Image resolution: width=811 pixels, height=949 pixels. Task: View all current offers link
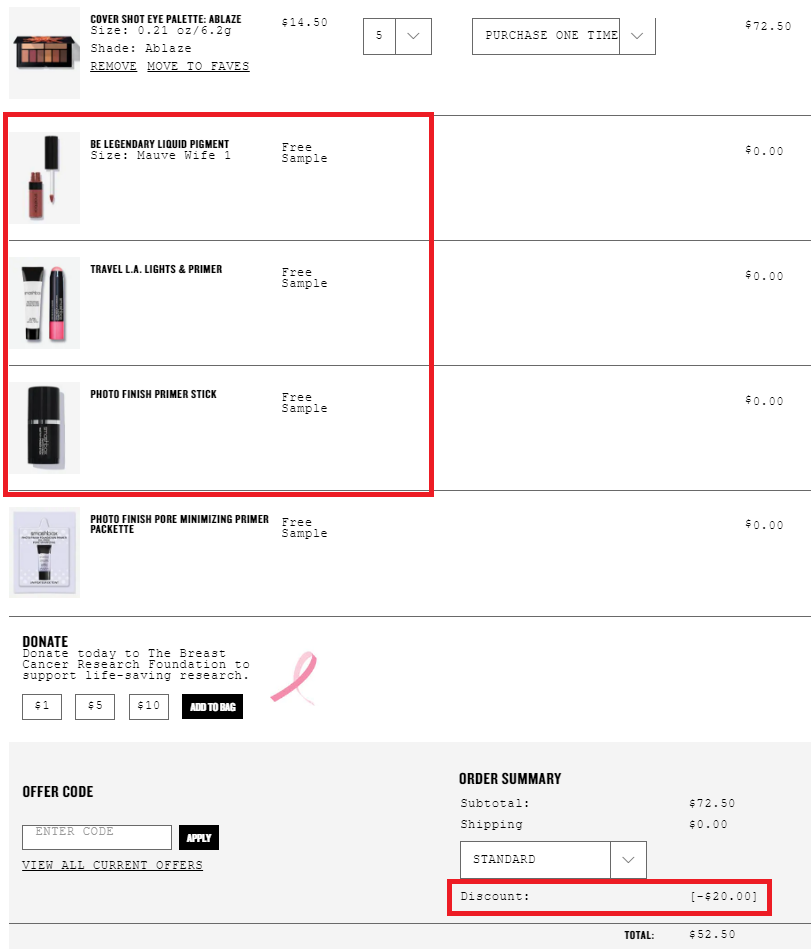(113, 865)
